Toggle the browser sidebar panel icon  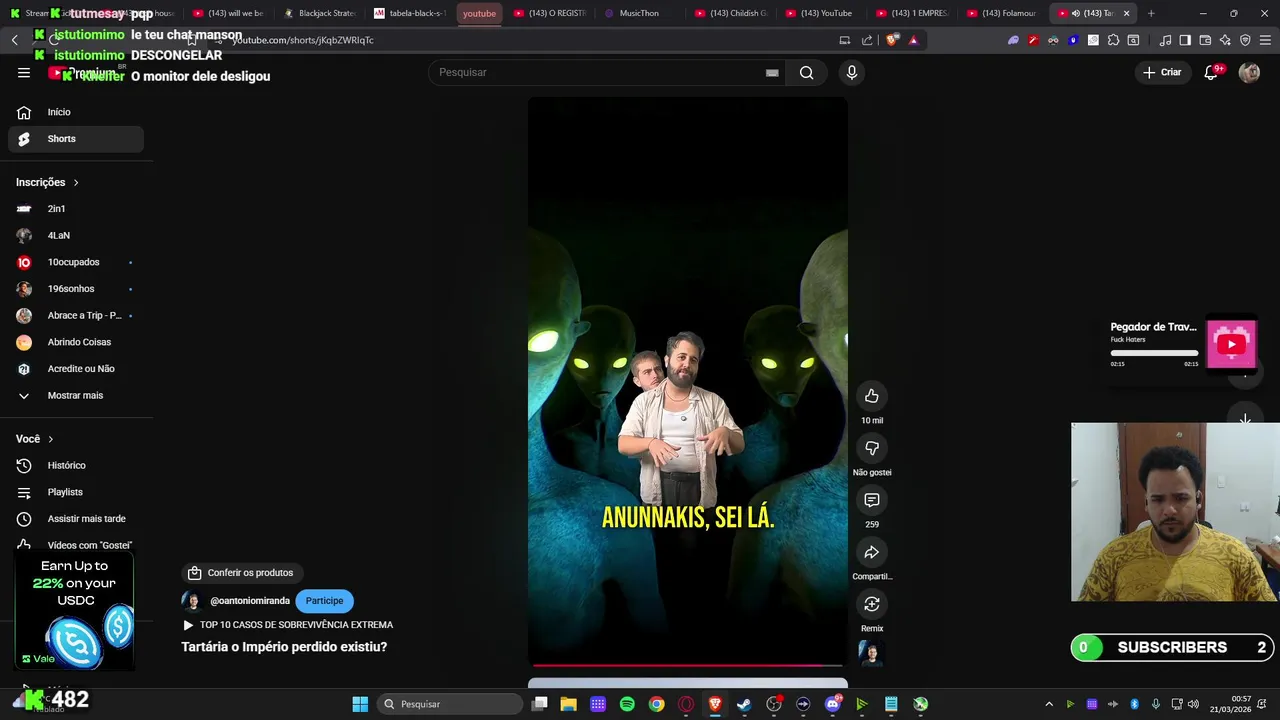1185,40
